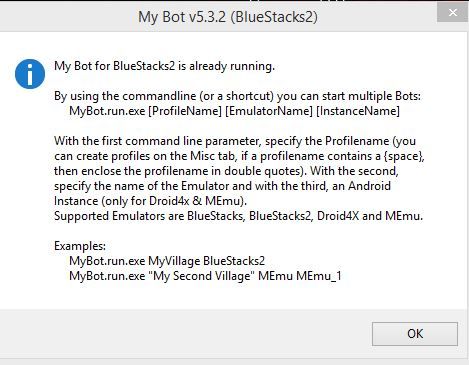The image size is (469, 365).
Task: Click the MyVillage BlueStacks2 example line
Action: click(x=167, y=261)
